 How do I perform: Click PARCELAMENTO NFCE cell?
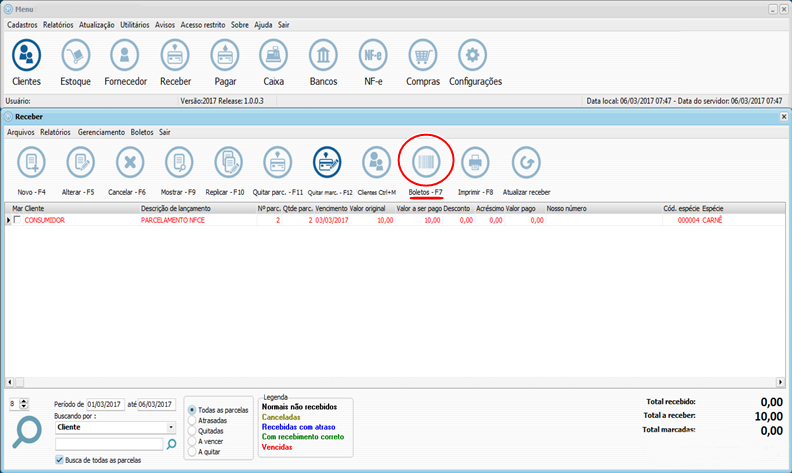tap(173, 220)
